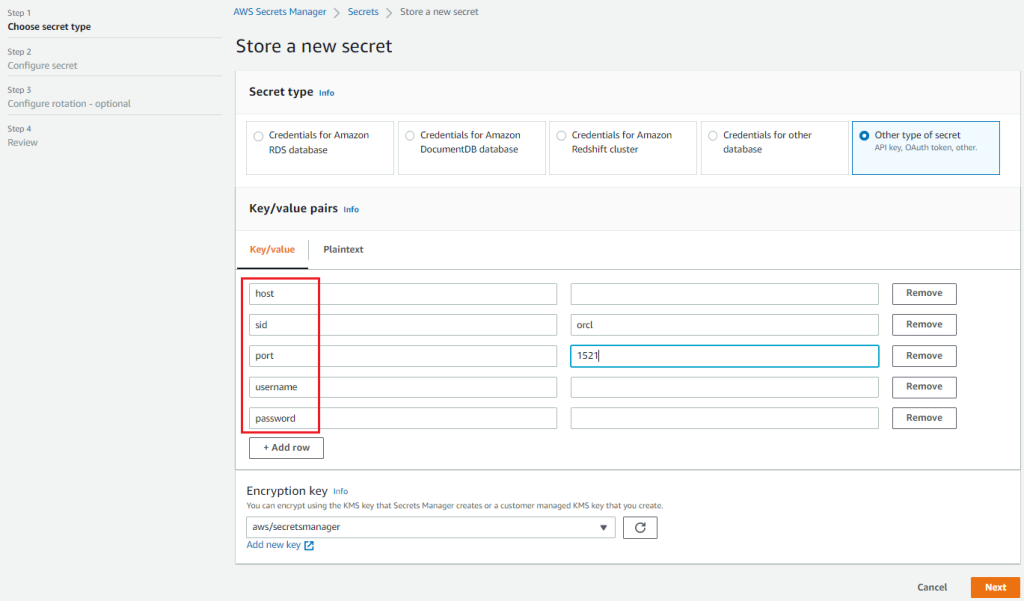The height and width of the screenshot is (601, 1024).
Task: Open the Info link beside Secret type
Action: tap(326, 93)
